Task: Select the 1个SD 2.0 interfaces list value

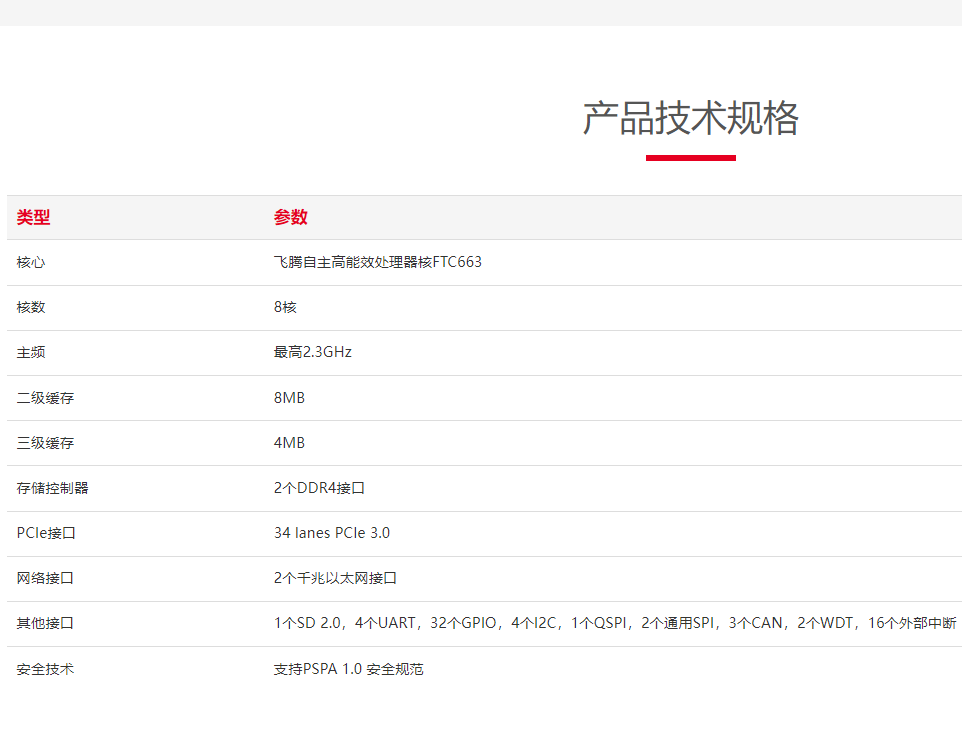Action: [x=615, y=624]
